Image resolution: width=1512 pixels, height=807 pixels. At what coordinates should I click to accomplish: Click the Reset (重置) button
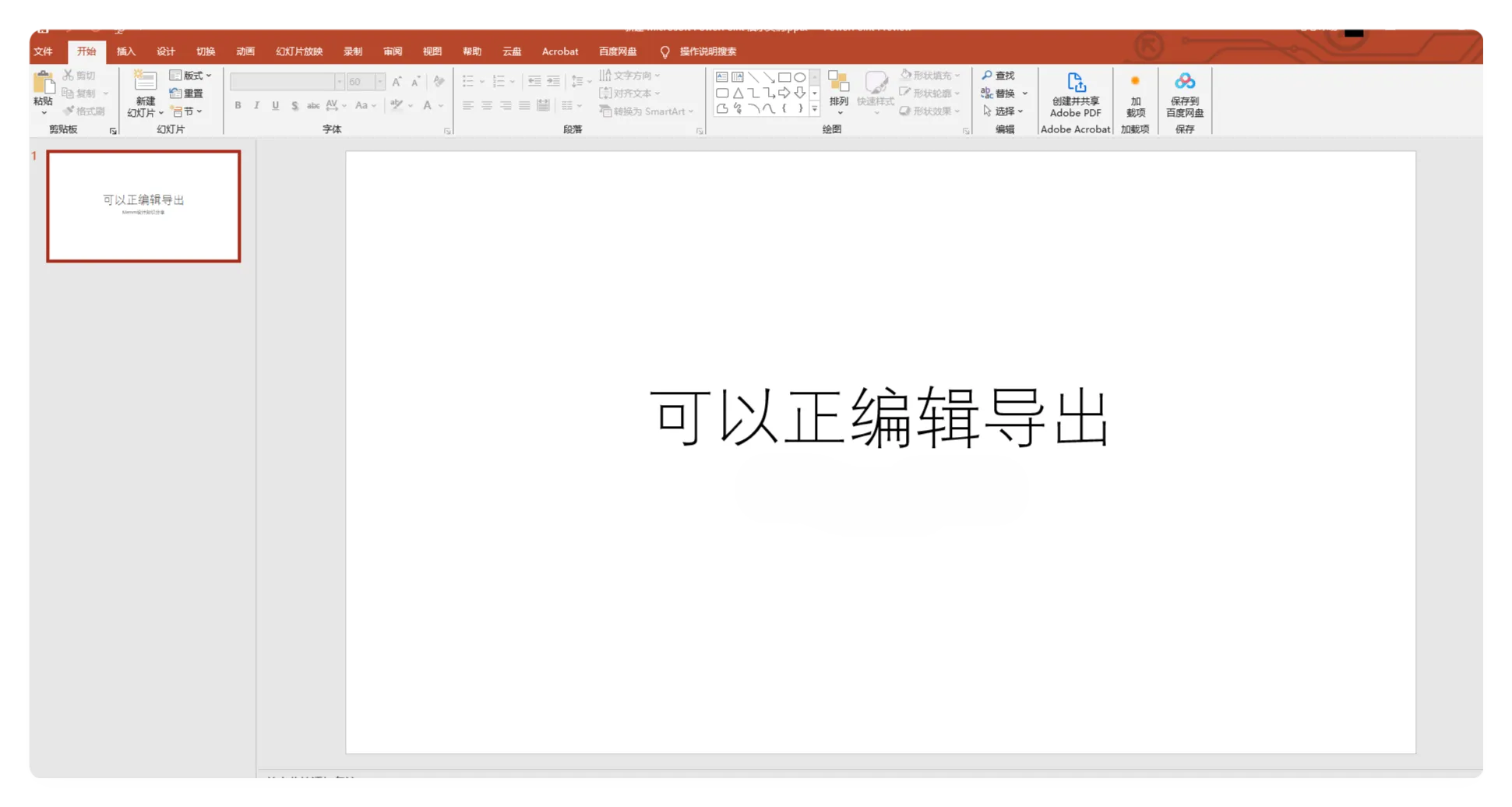click(x=187, y=93)
